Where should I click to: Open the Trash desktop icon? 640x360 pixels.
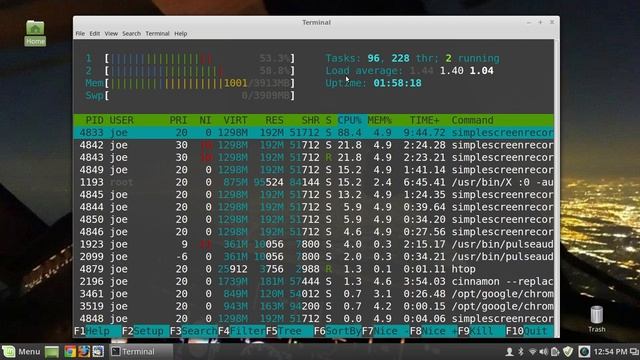(x=597, y=319)
